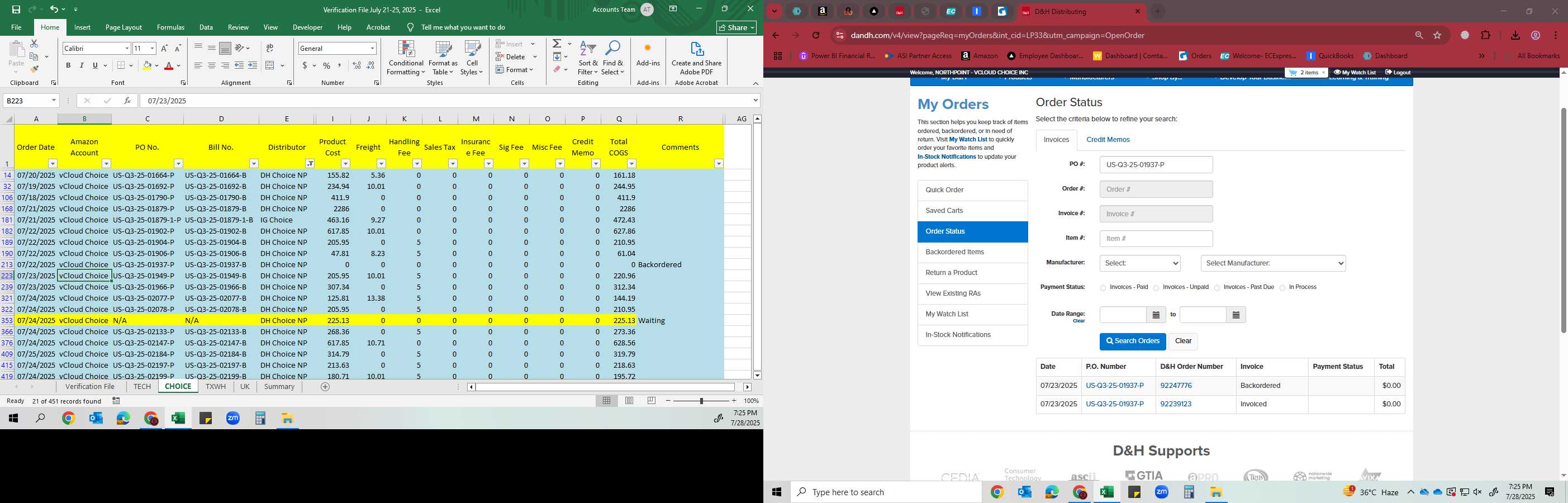Expand the General number format dropdown
This screenshot has width=1568, height=503.
372,48
